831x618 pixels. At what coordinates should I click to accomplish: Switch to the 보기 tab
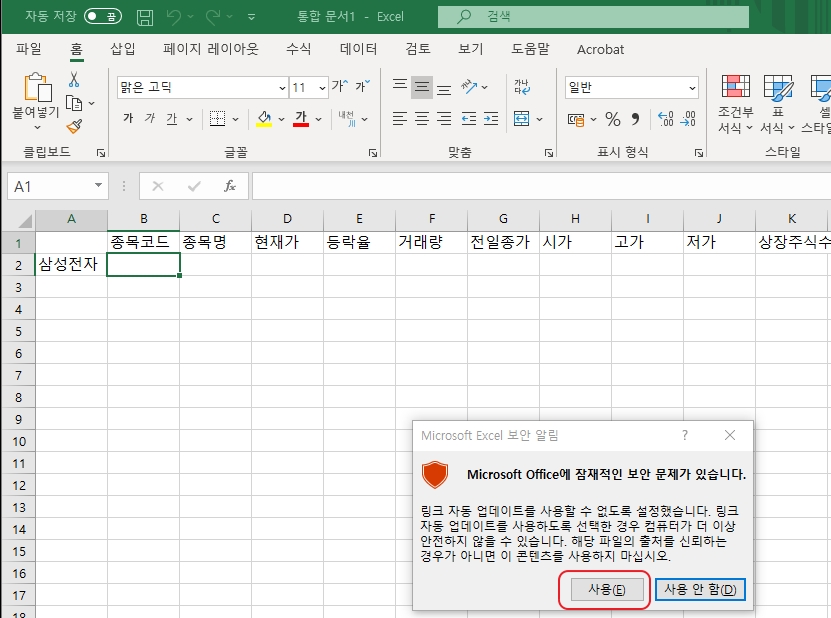pyautogui.click(x=471, y=49)
